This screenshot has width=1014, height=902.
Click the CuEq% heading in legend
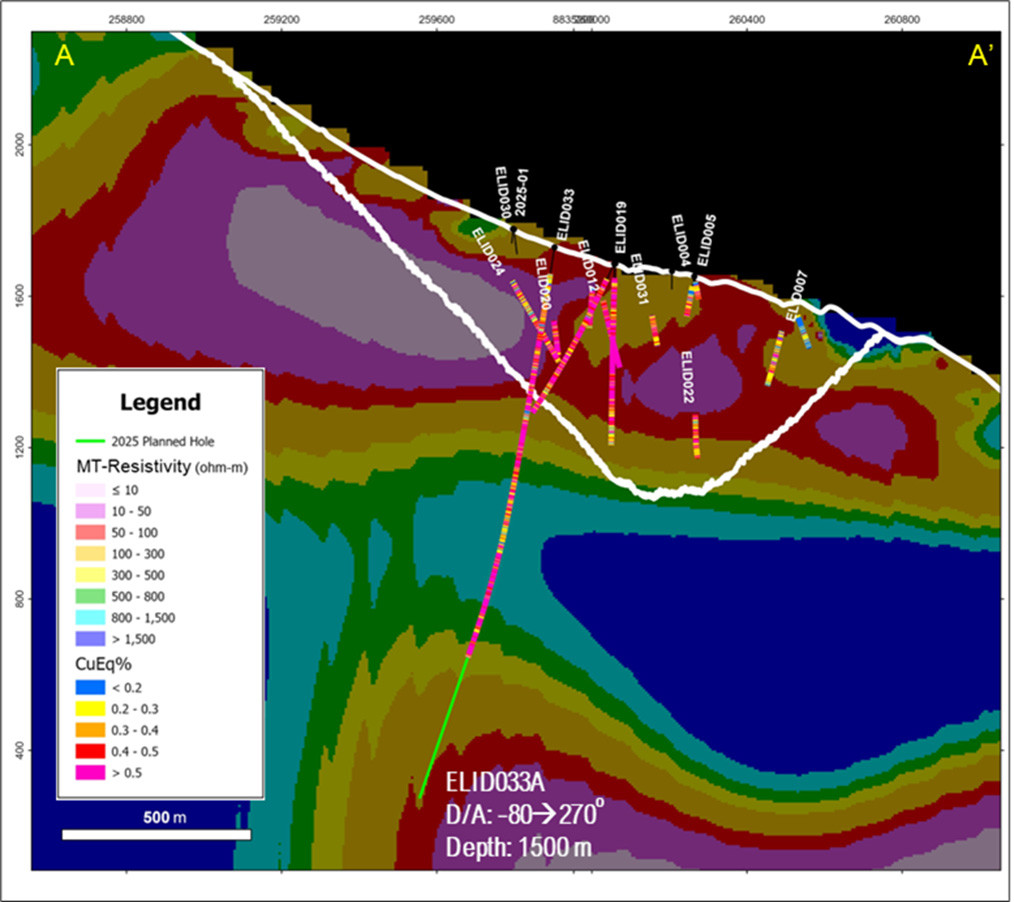click(103, 664)
